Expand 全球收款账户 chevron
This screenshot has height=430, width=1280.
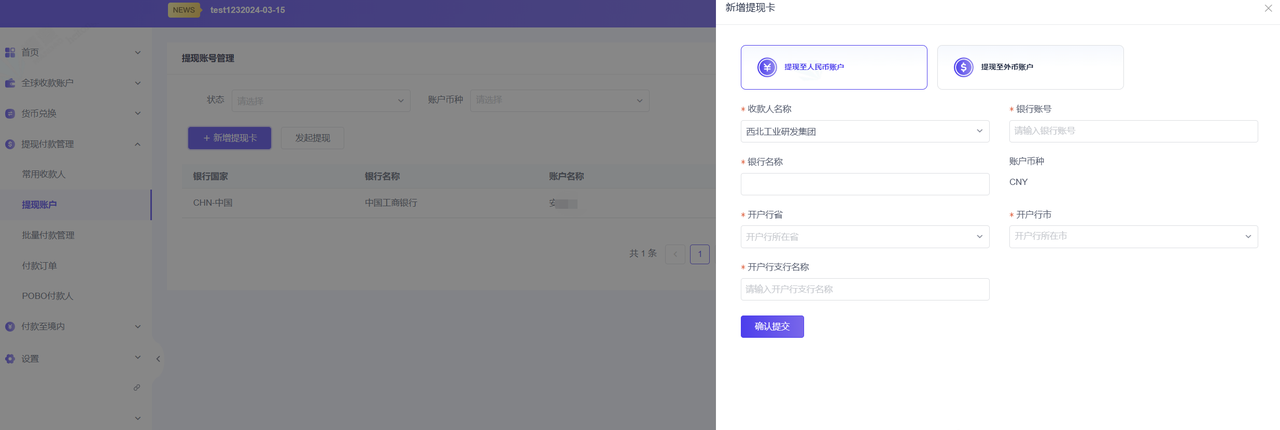coord(138,83)
